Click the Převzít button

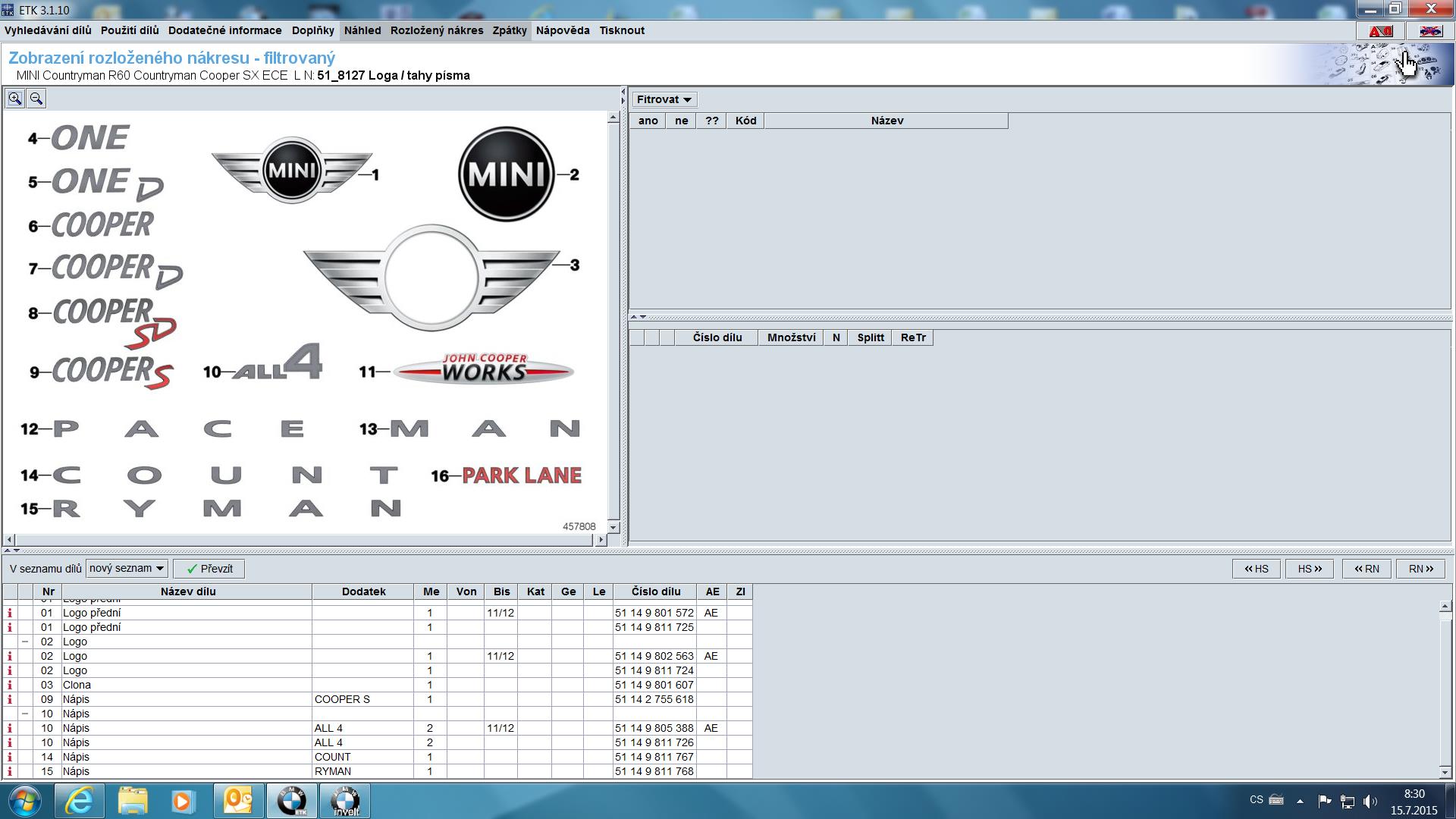point(209,569)
